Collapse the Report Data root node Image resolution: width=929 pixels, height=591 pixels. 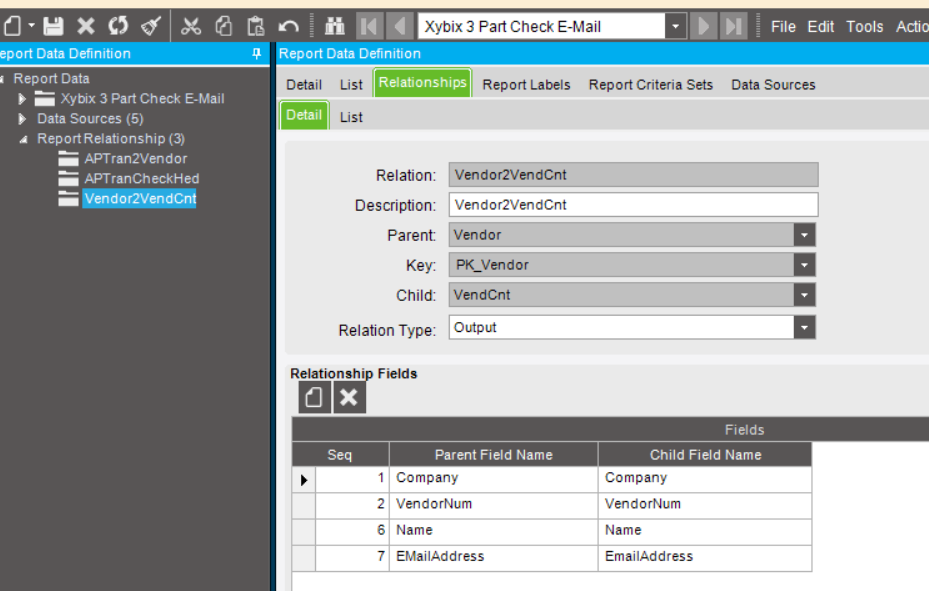(2, 79)
